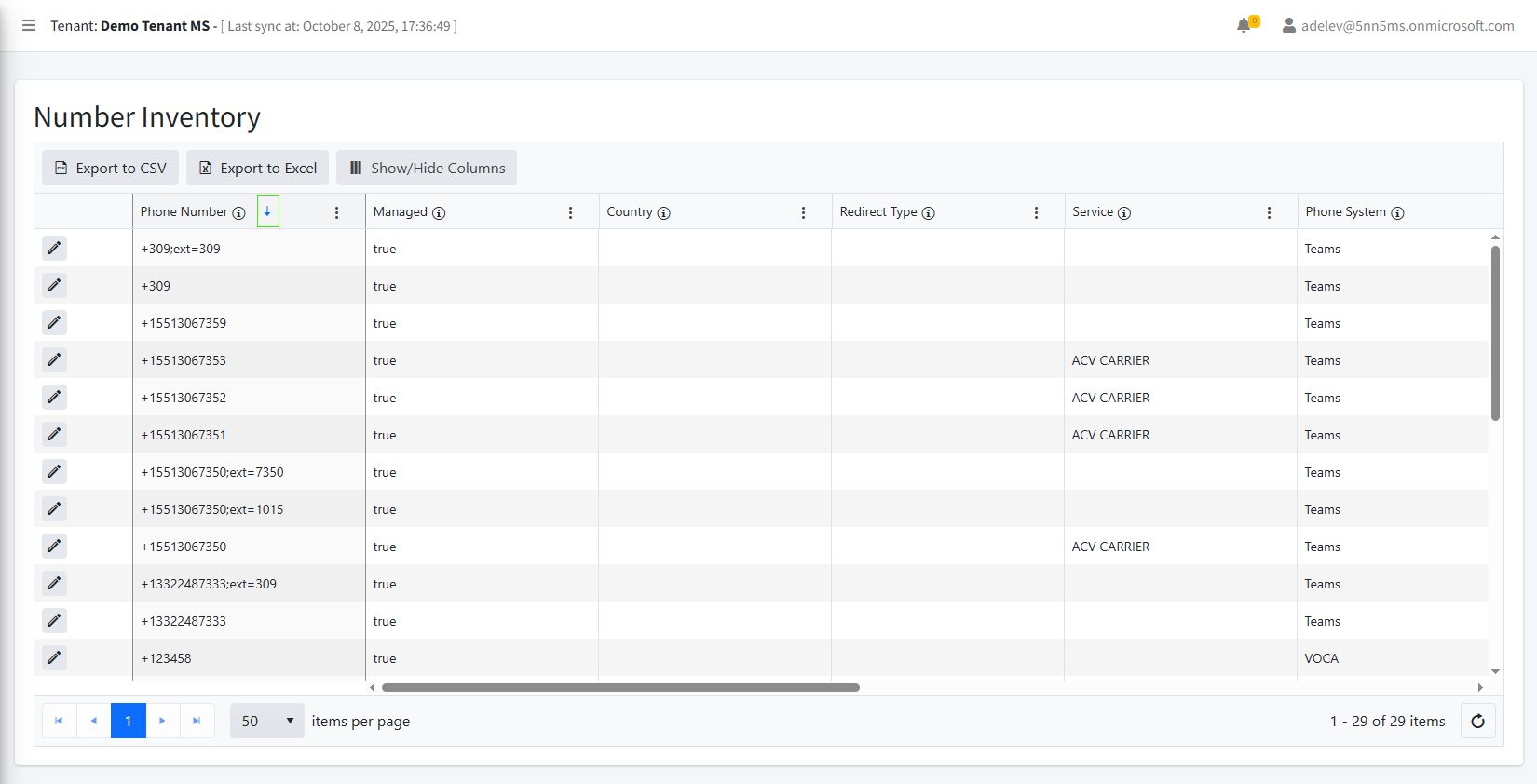Show info tooltip icon for Managed column
Image resolution: width=1537 pixels, height=784 pixels.
coord(439,213)
